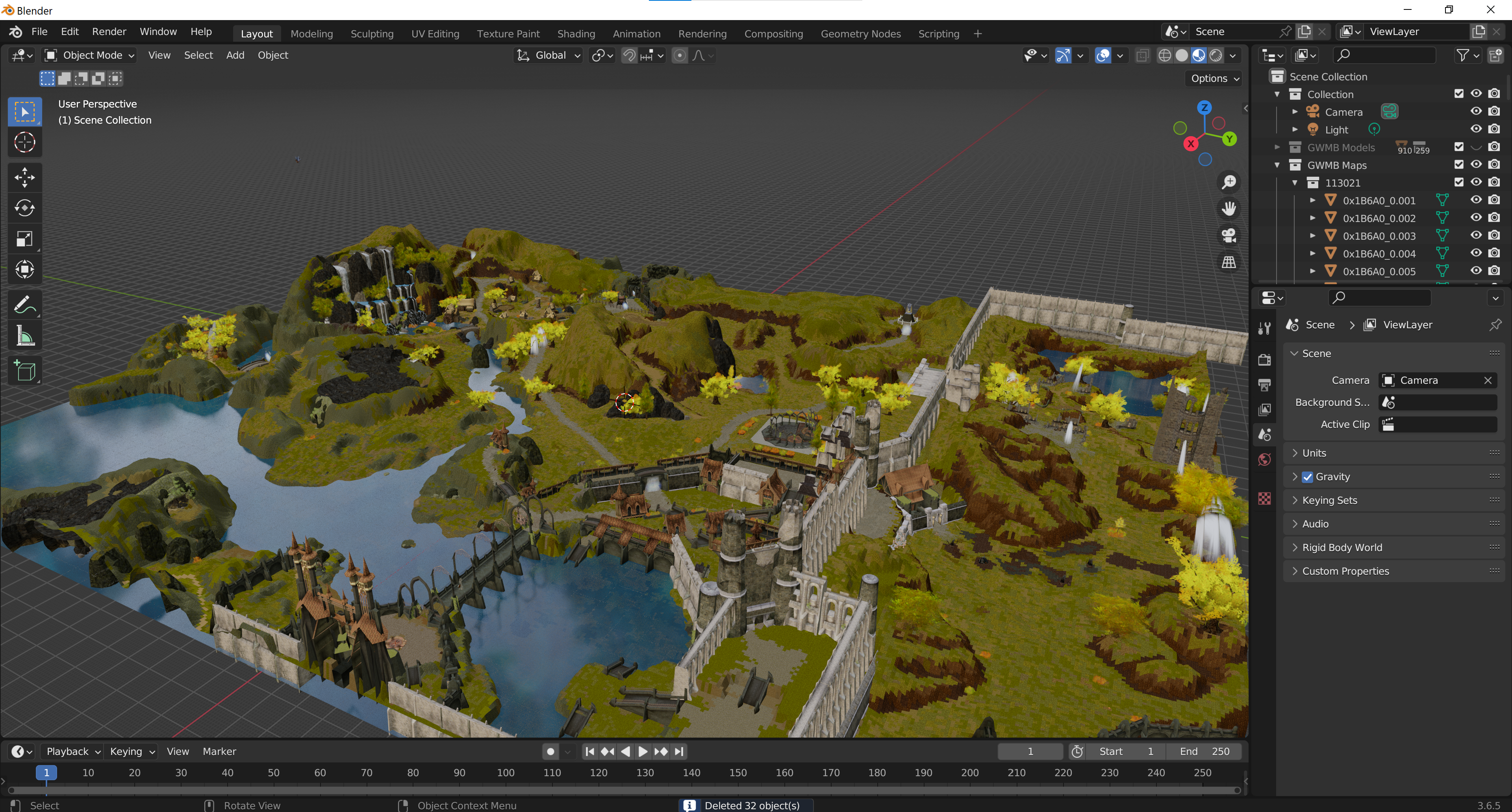The height and width of the screenshot is (812, 1512).
Task: Uncheck the Gravity checkbox
Action: pos(1307,477)
